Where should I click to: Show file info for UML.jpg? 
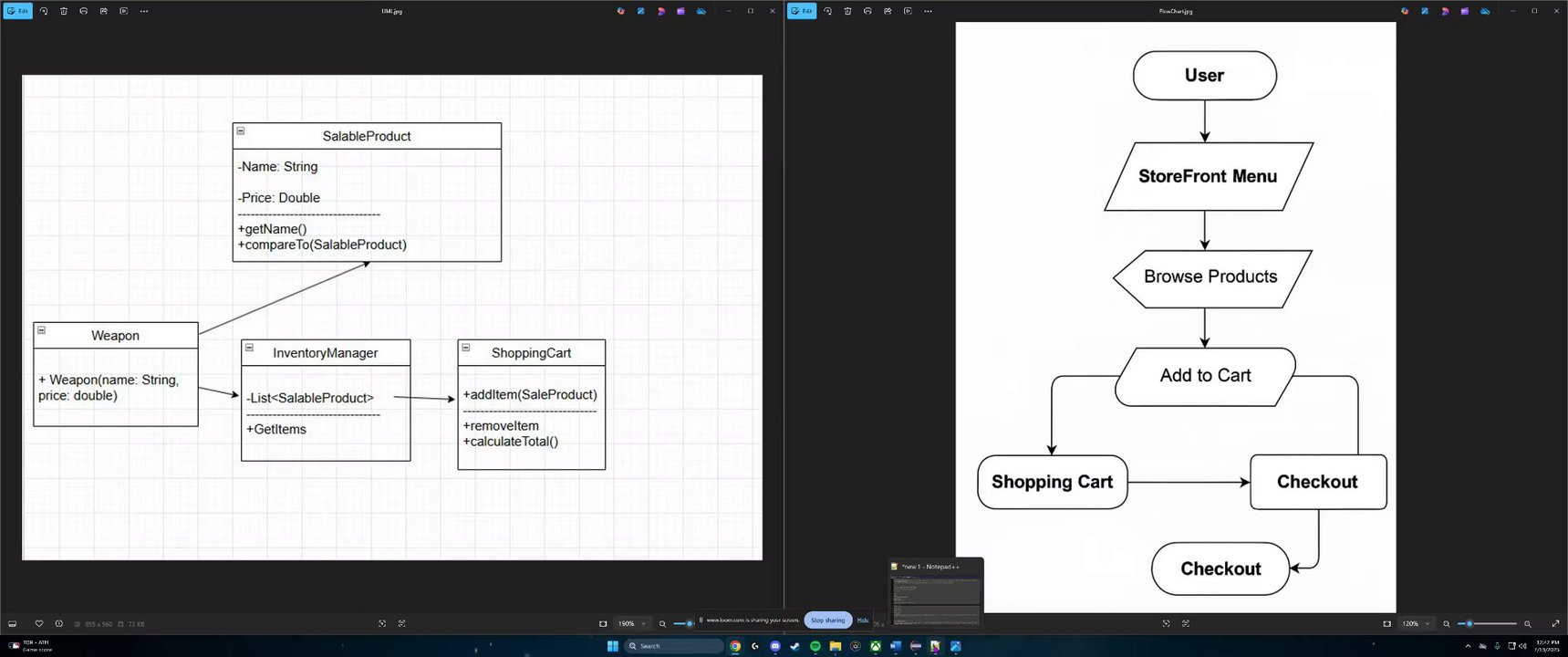tap(58, 624)
